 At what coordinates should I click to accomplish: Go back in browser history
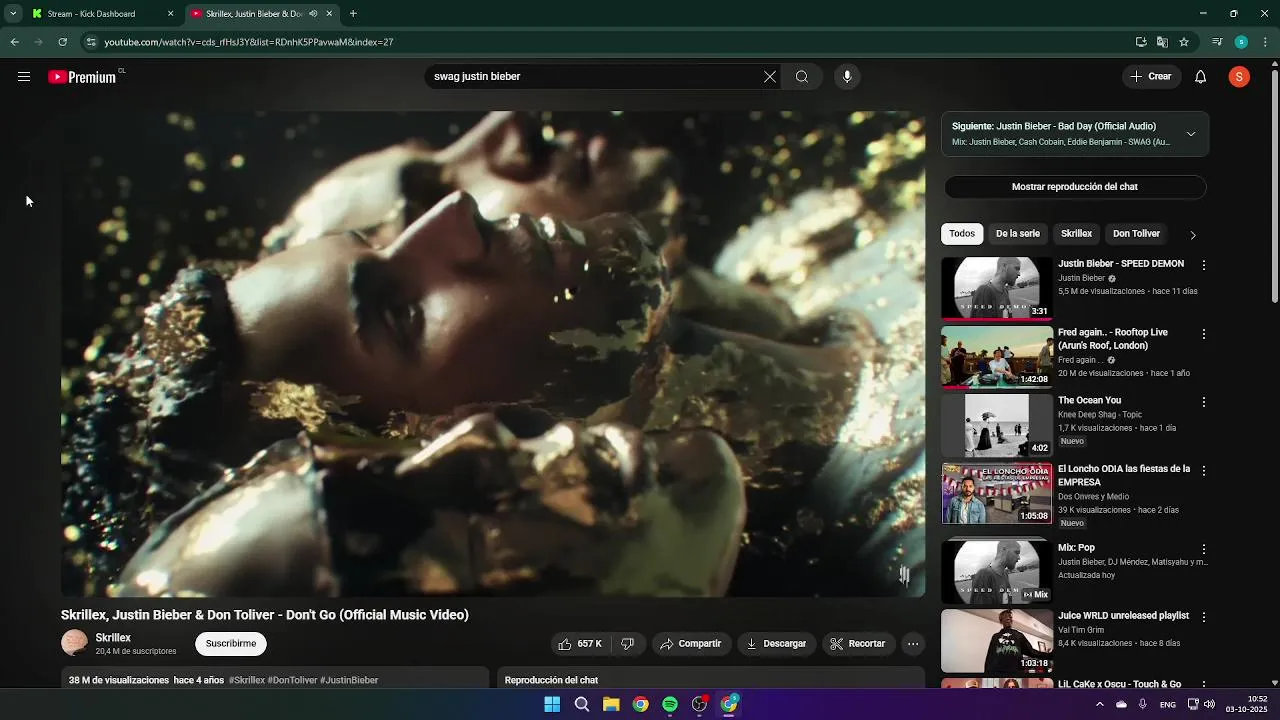pyautogui.click(x=14, y=42)
